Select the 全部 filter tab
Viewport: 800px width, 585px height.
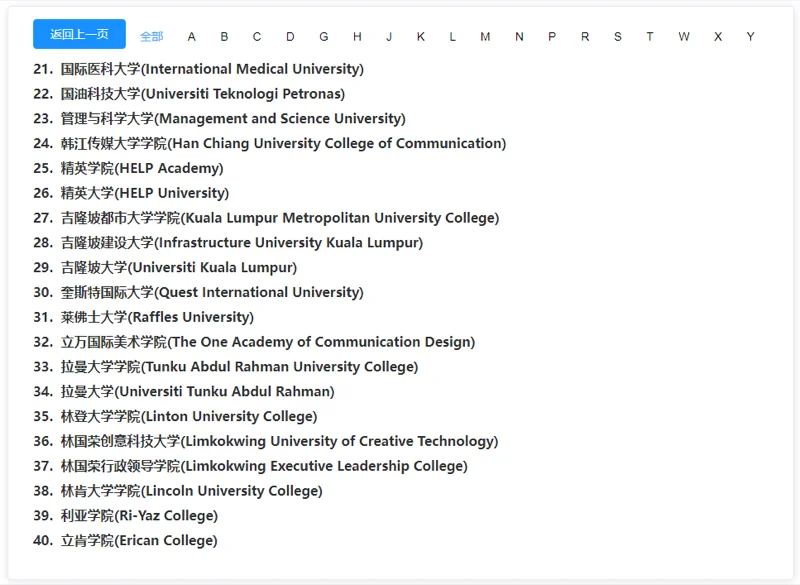tap(152, 37)
